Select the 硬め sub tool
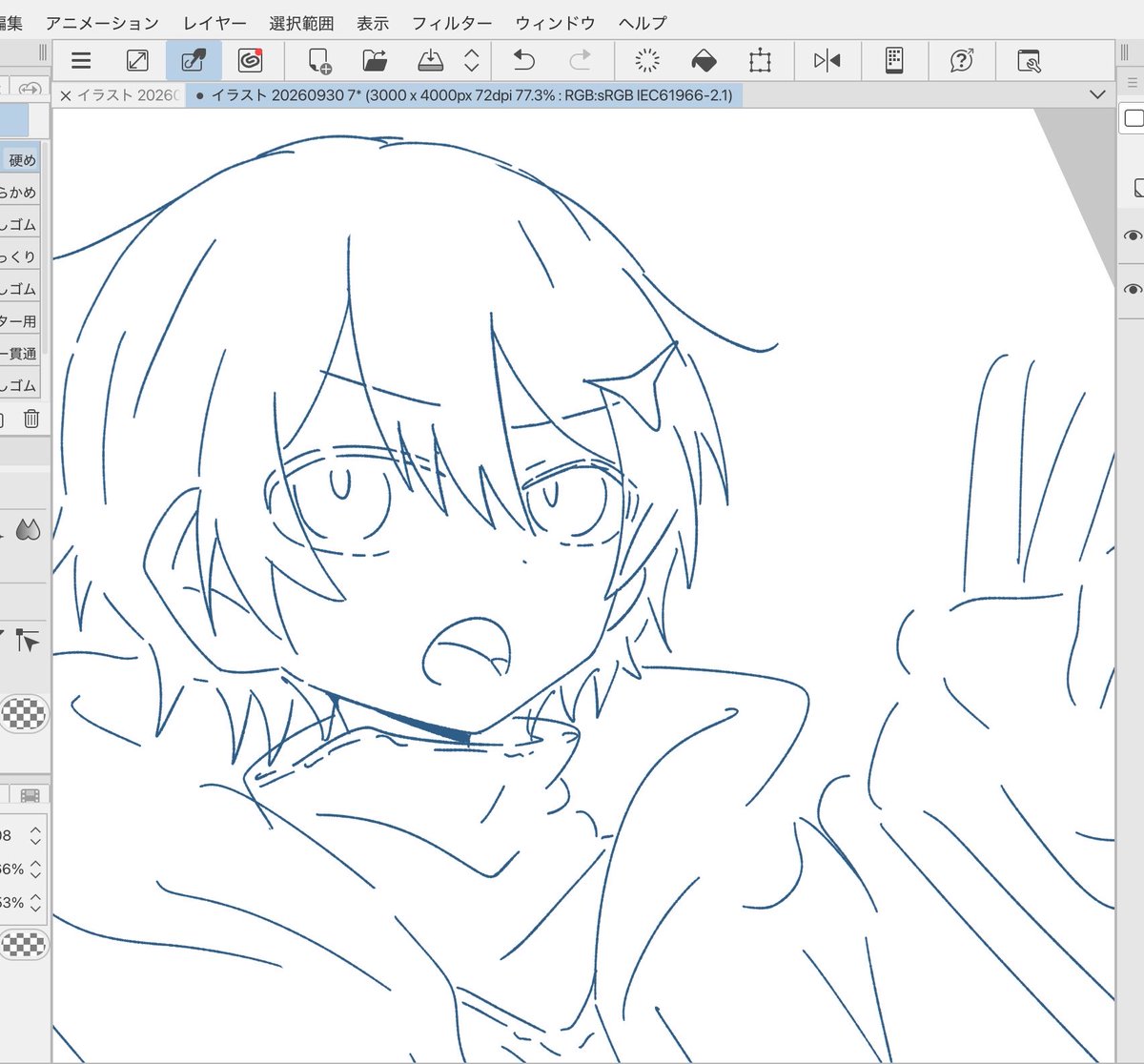Screen dimensions: 1144x1064 pyautogui.click(x=21, y=160)
